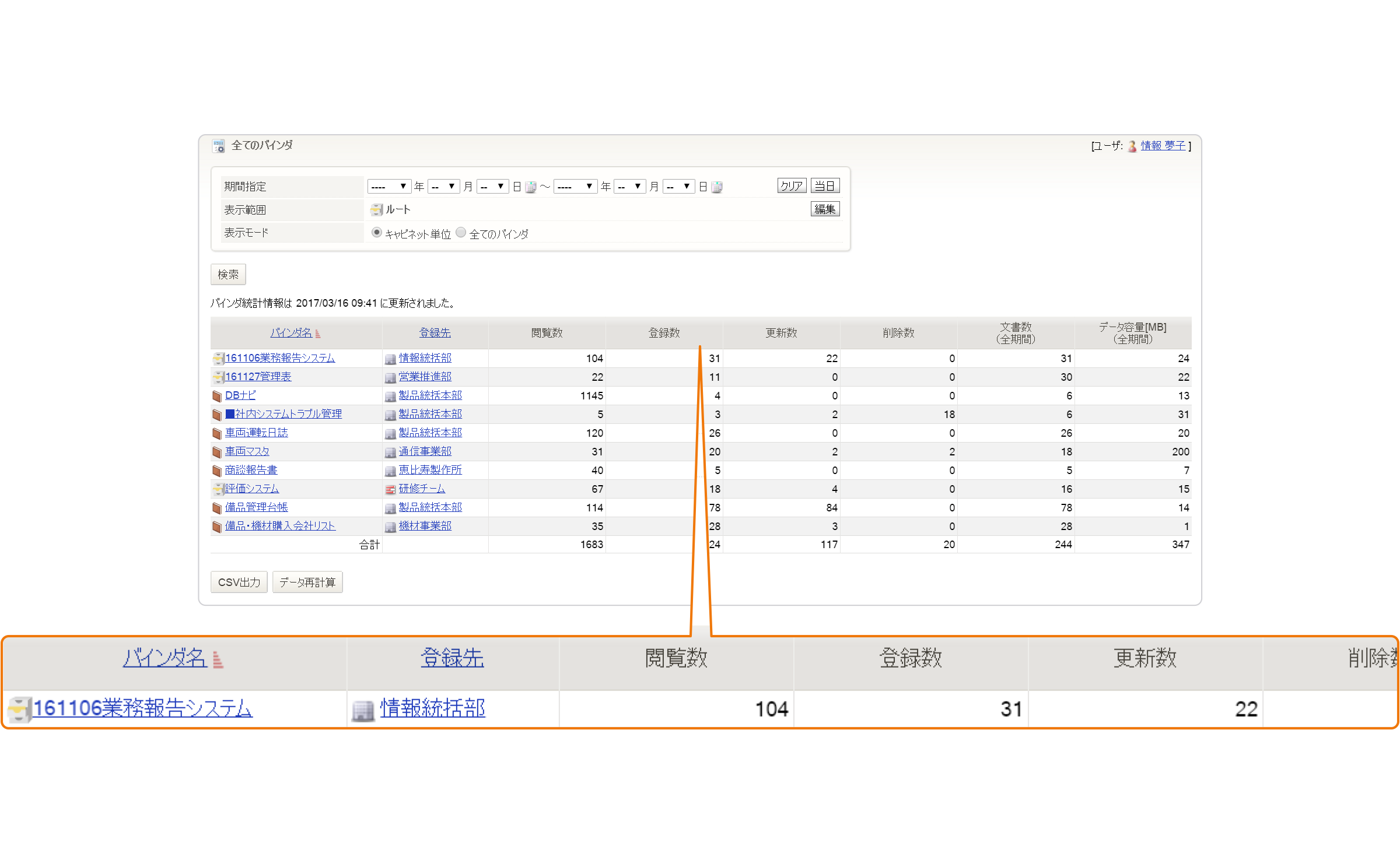Open user profile 情報 夢子
The width and height of the screenshot is (1400, 863).
point(1163,146)
